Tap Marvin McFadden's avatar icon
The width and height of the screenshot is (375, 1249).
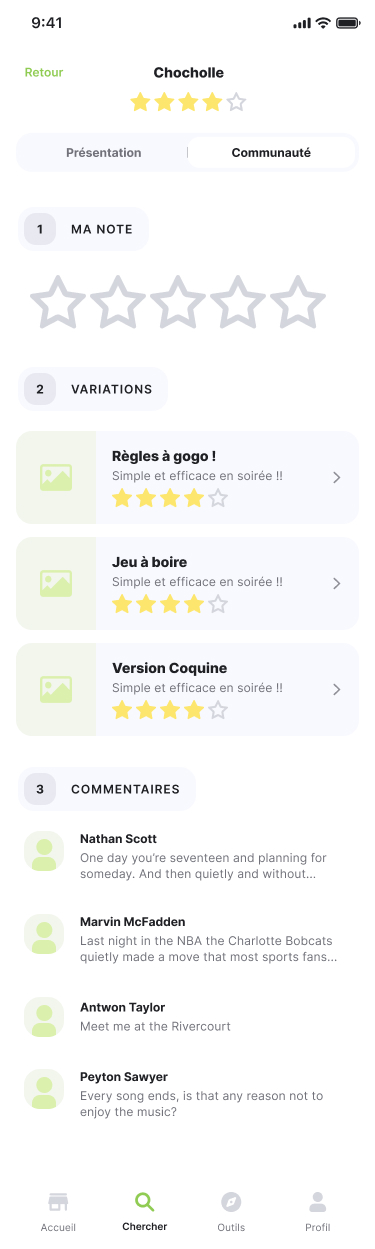[44, 933]
